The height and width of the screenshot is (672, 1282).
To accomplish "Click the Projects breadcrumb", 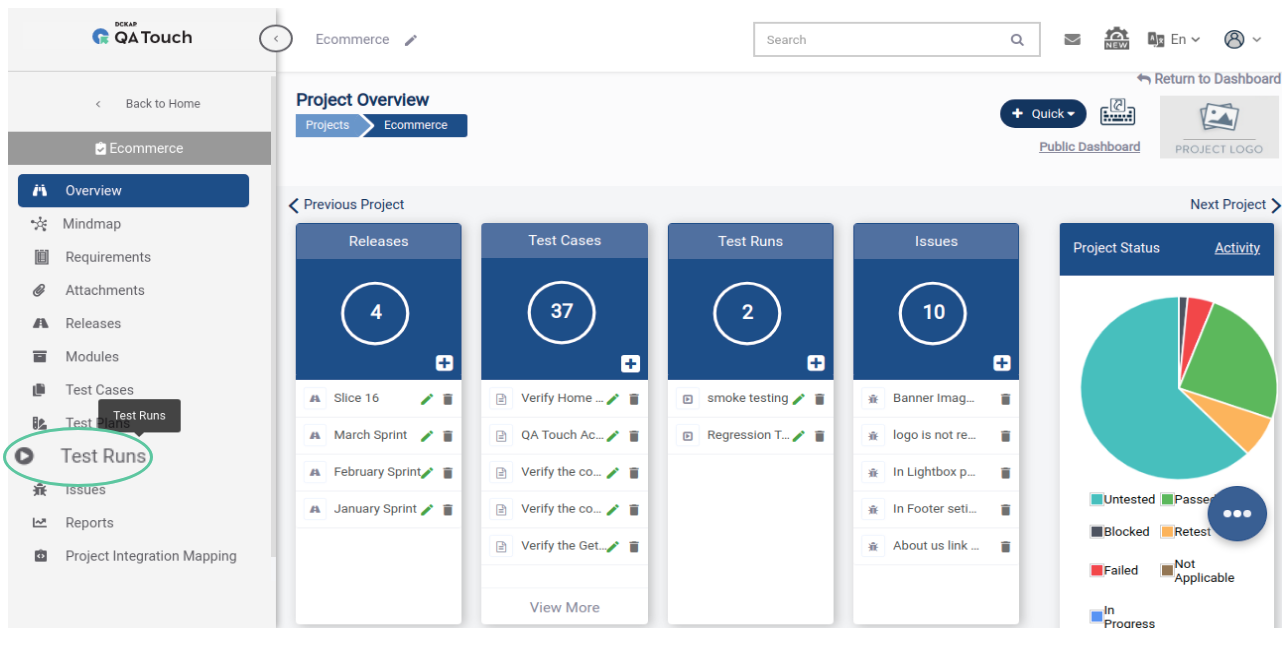I will 327,126.
